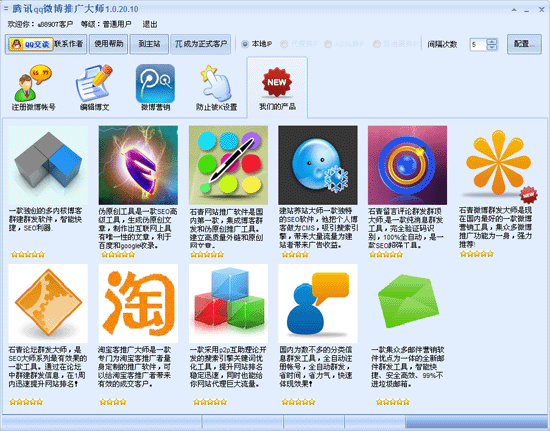Select the 石青微博群发大师 orange flower icon
The height and width of the screenshot is (431, 550).
coord(498,164)
